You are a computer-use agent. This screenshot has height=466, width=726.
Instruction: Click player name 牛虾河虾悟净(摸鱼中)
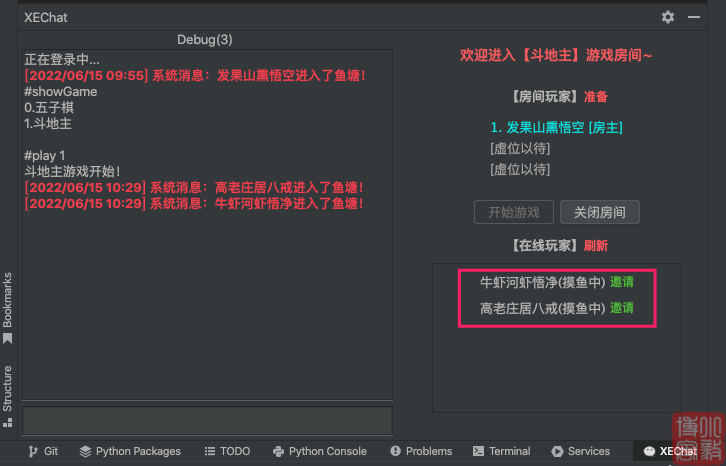click(542, 282)
